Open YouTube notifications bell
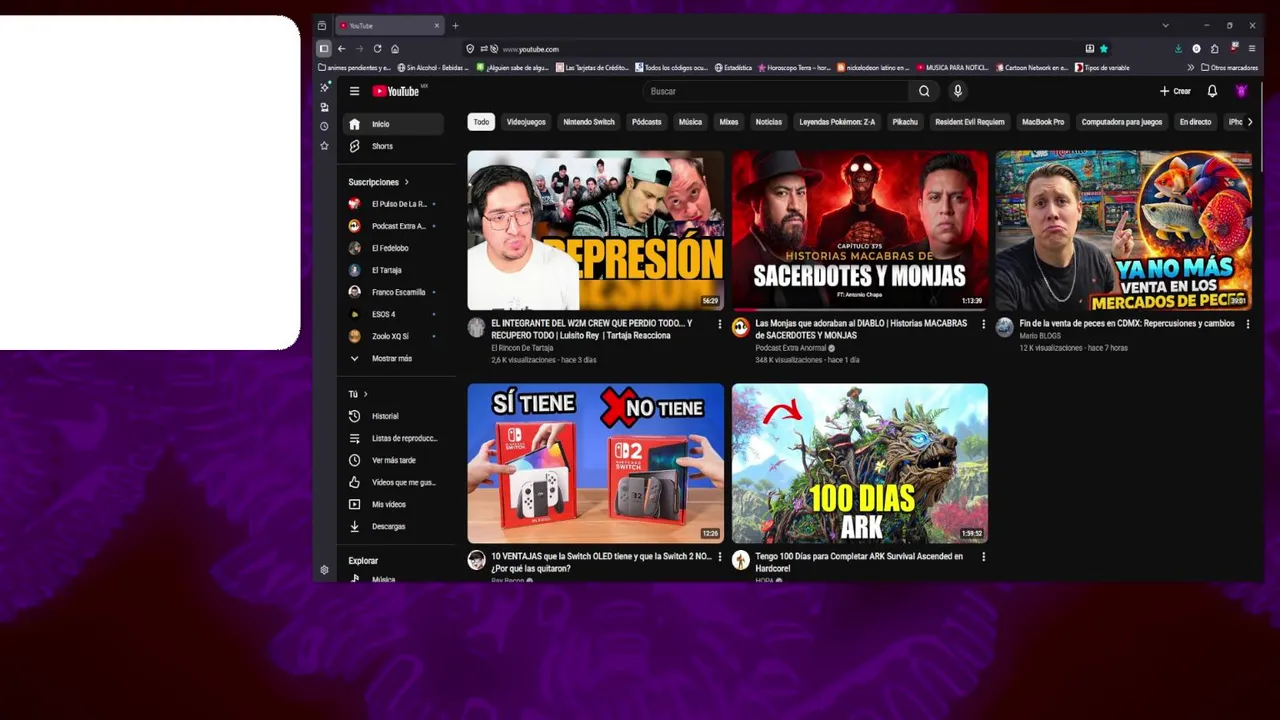This screenshot has width=1280, height=720. [1212, 91]
